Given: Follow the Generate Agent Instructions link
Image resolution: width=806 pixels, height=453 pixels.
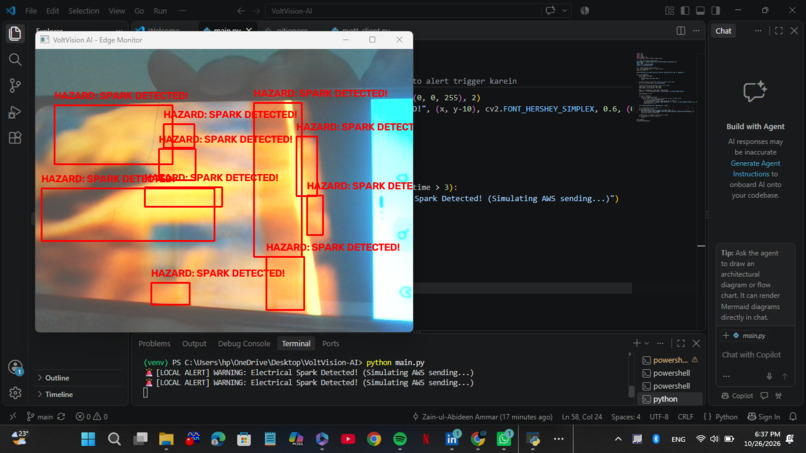Looking at the screenshot, I should [x=755, y=169].
